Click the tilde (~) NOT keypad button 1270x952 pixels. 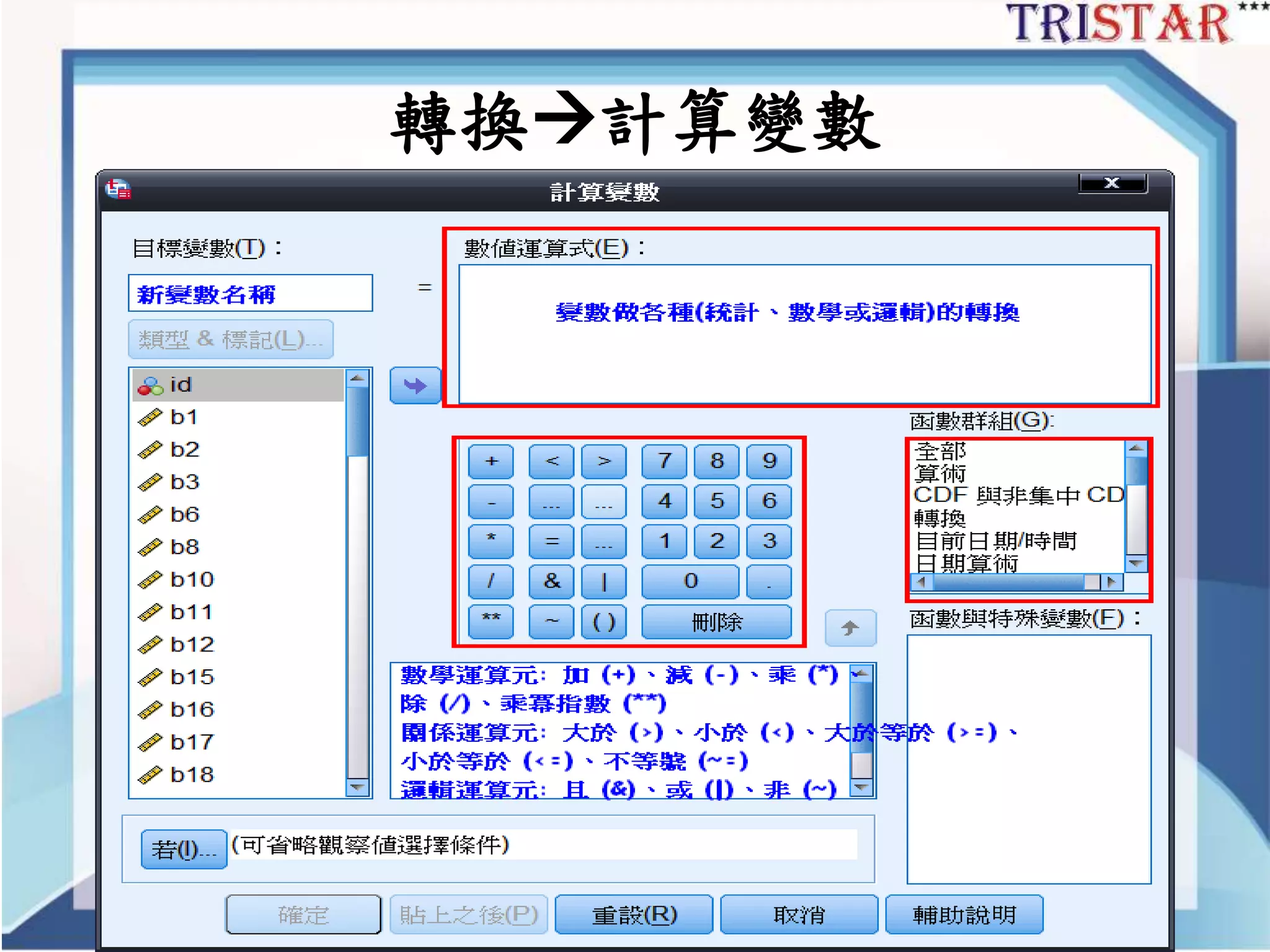[x=551, y=622]
